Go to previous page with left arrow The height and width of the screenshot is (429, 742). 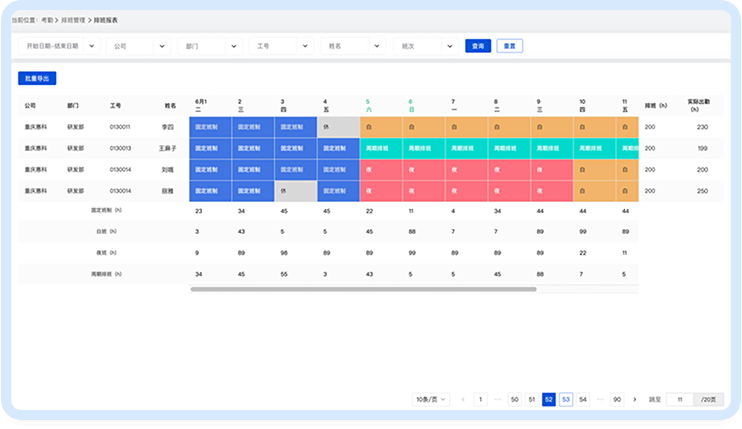click(463, 399)
